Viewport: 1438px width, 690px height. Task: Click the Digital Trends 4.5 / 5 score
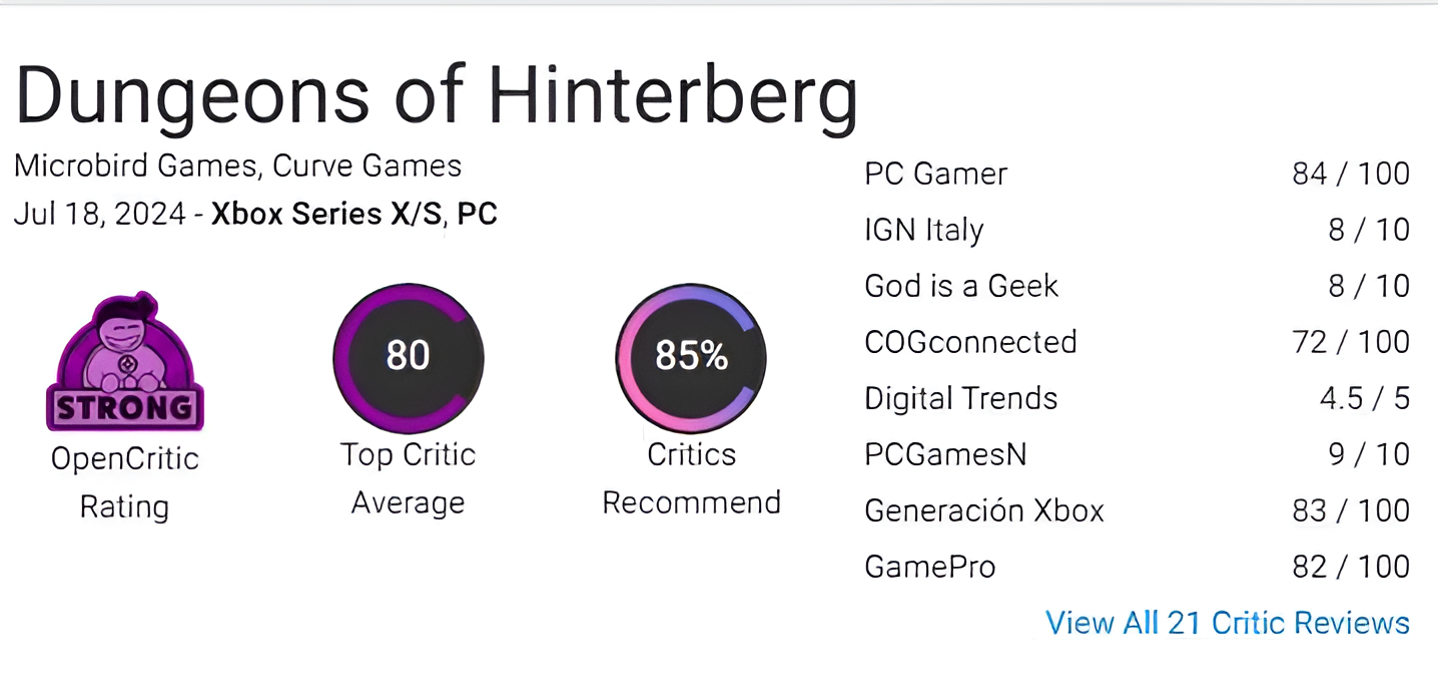pyautogui.click(x=1365, y=398)
